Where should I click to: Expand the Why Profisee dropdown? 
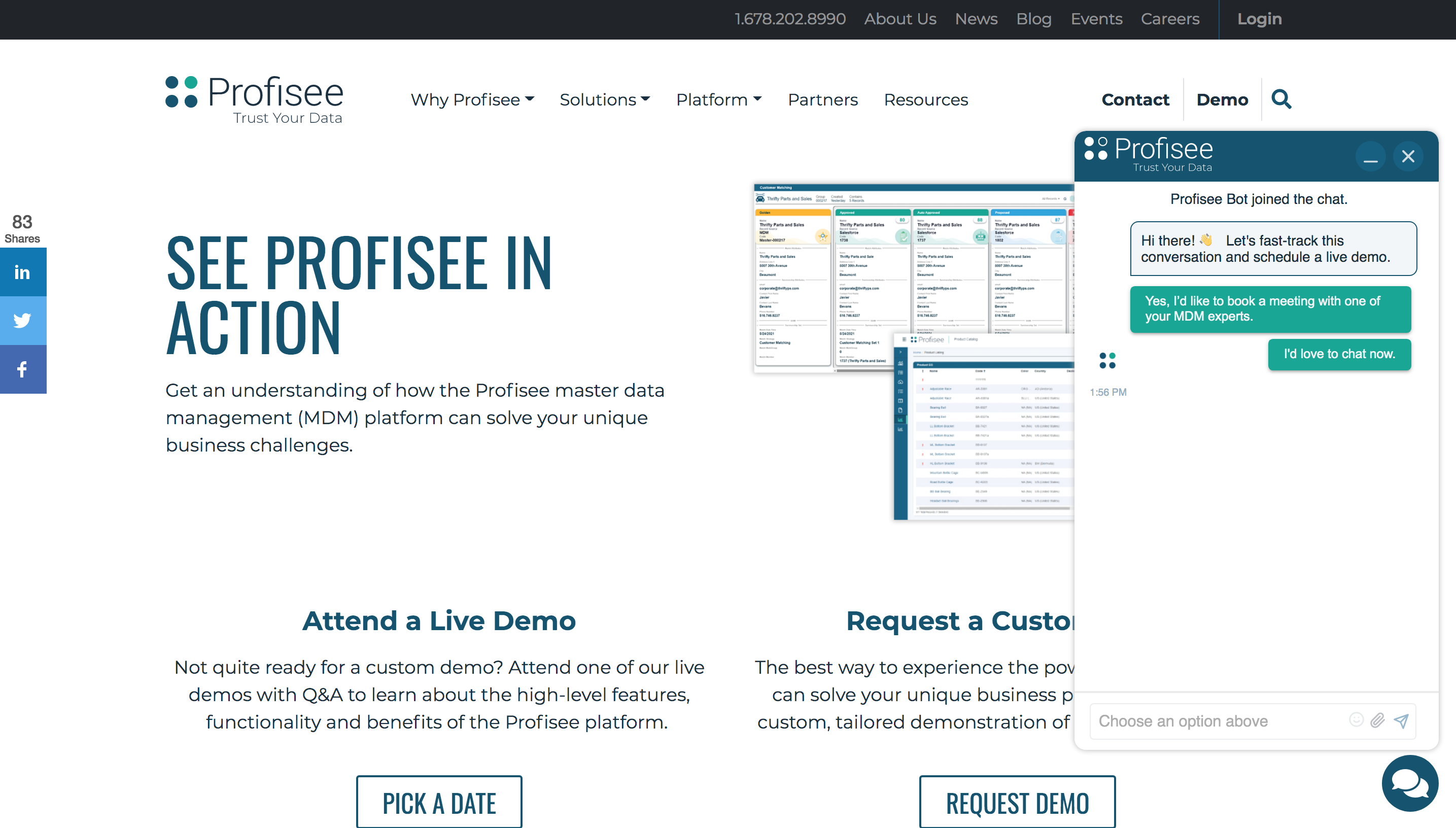(472, 99)
